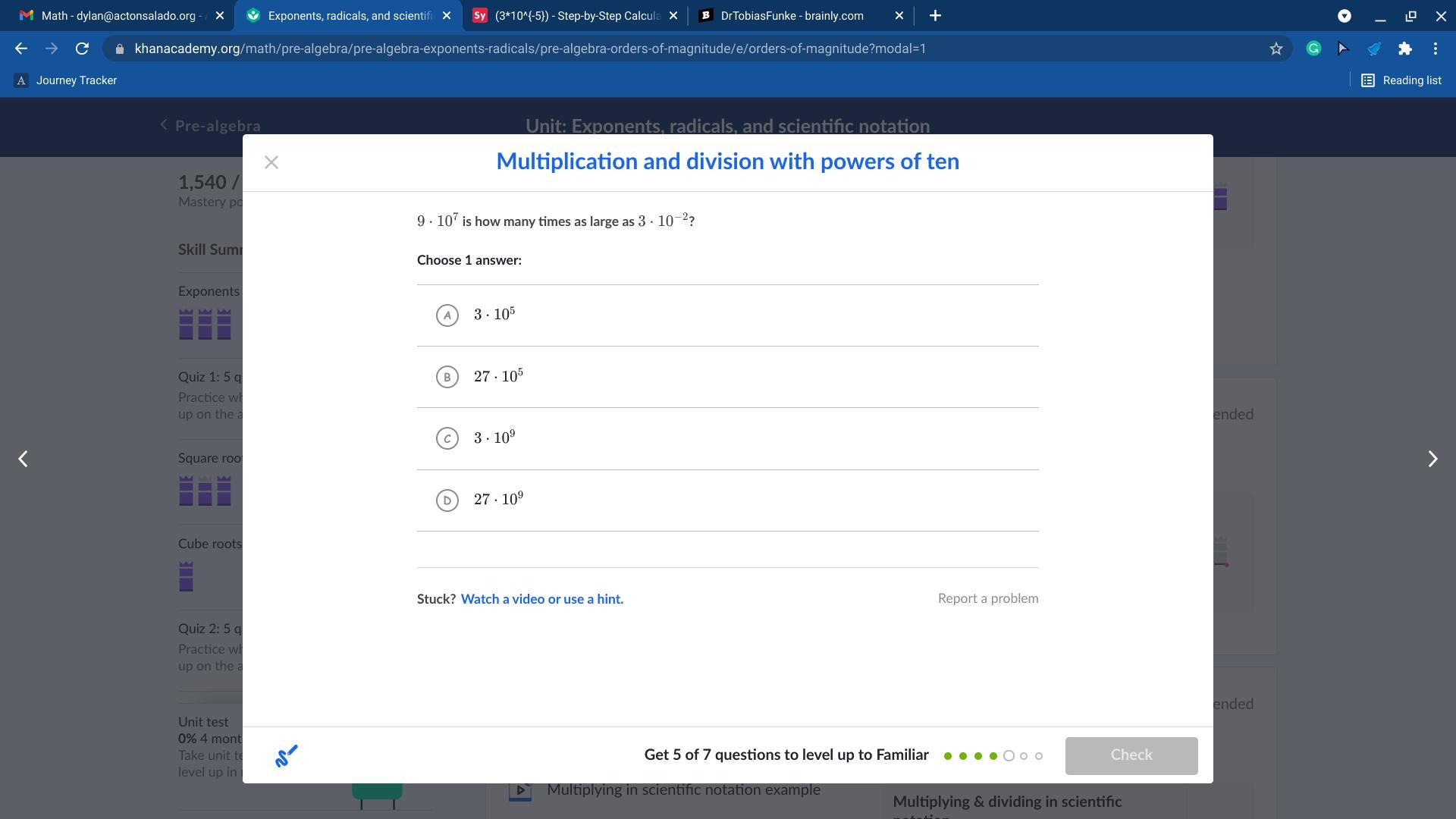
Task: Open the new tab plus button
Action: click(935, 15)
